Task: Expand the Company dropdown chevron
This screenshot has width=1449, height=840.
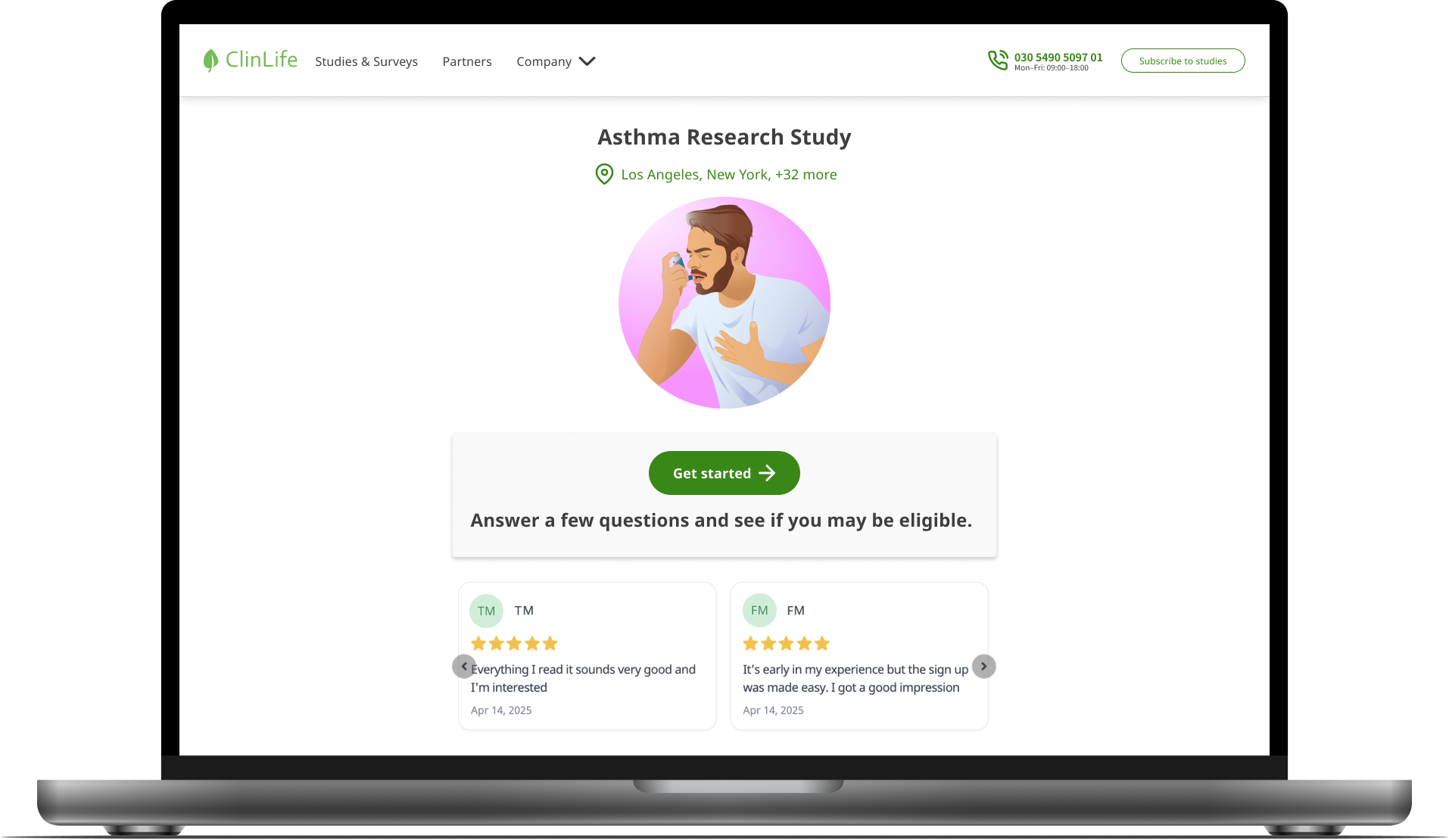Action: pos(587,61)
